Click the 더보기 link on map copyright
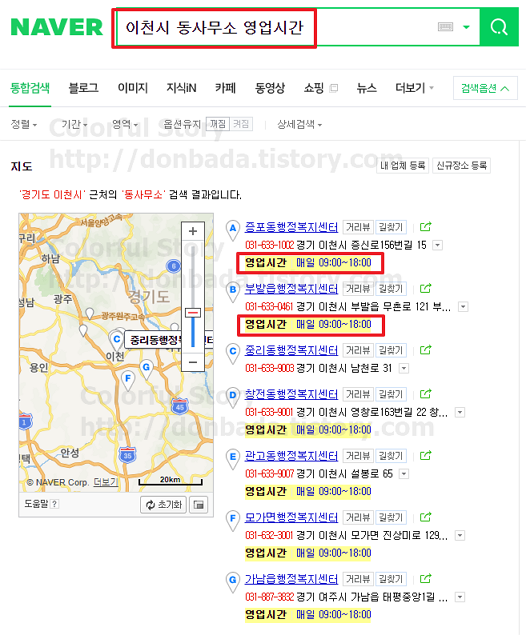The image size is (526, 635). coord(105,482)
